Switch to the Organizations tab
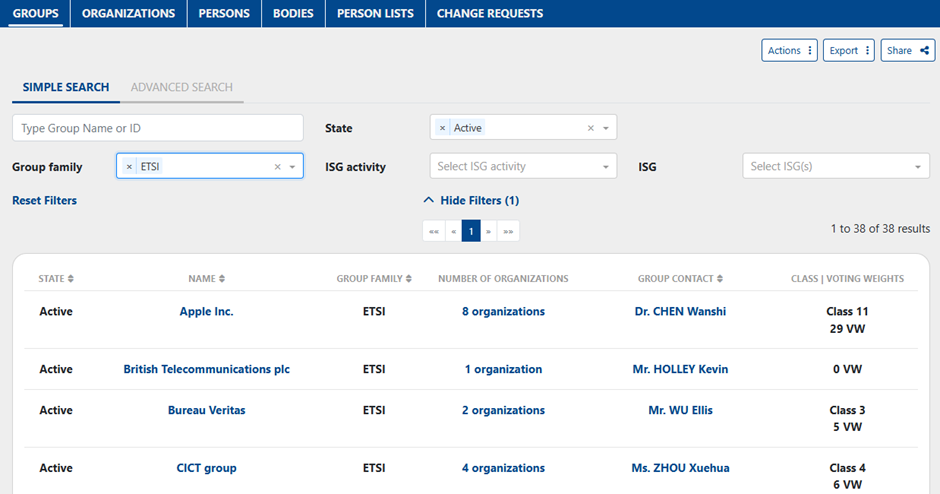The image size is (940, 494). tap(128, 14)
